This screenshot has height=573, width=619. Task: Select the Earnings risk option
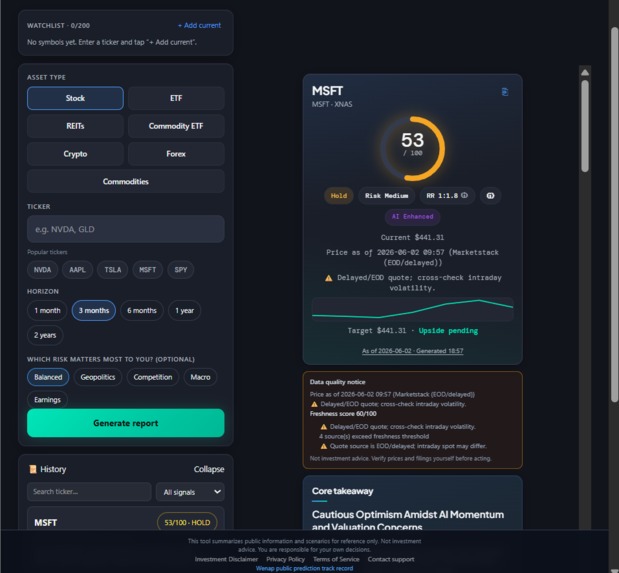[x=47, y=400]
